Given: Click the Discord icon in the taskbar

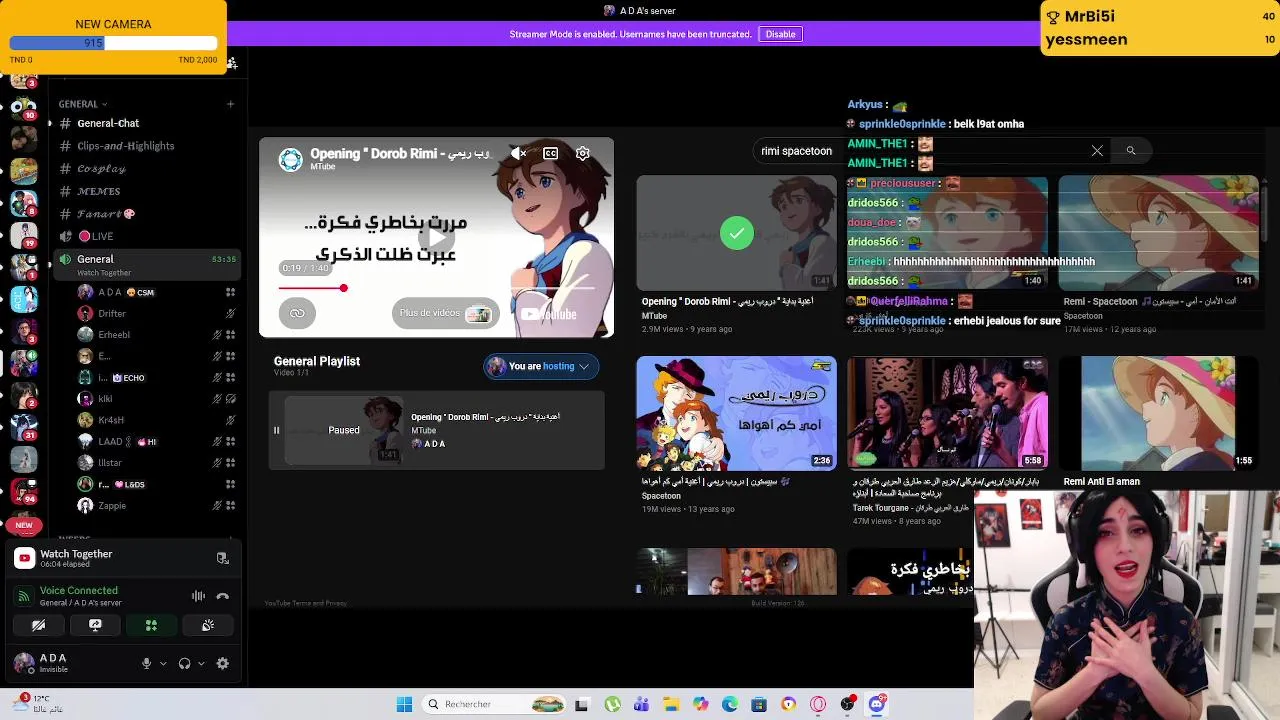Looking at the screenshot, I should (x=877, y=704).
